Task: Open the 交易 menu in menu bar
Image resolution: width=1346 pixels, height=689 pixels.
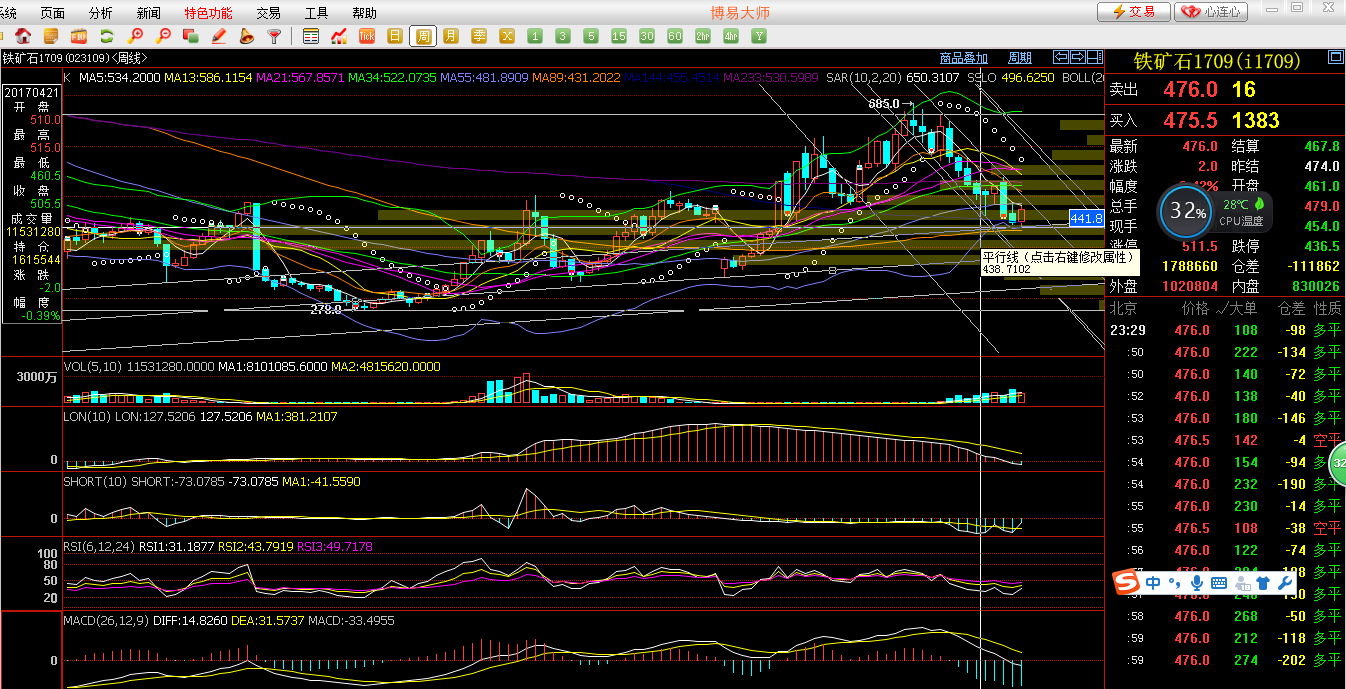Action: [x=268, y=13]
